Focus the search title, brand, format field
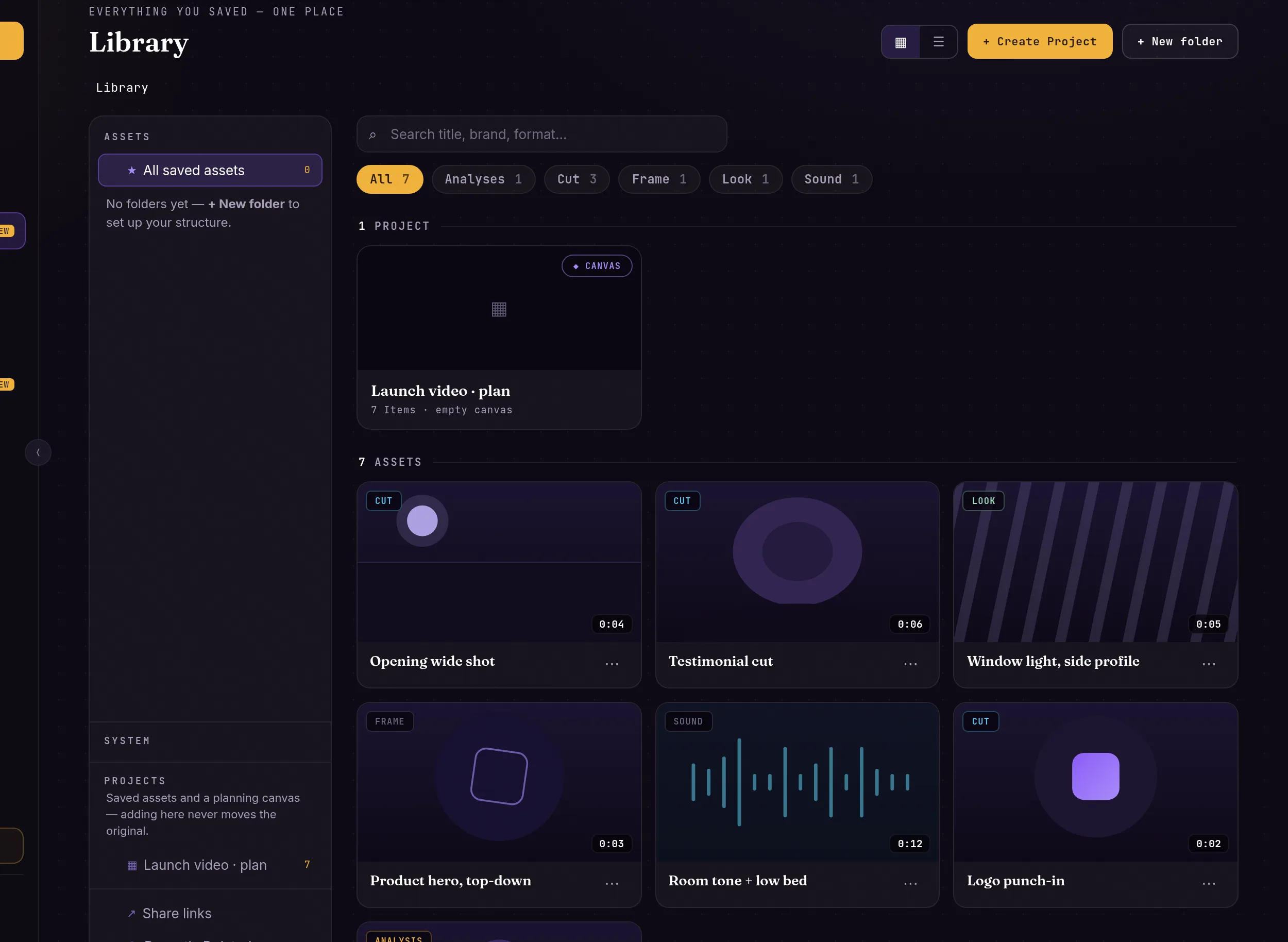 (x=541, y=134)
